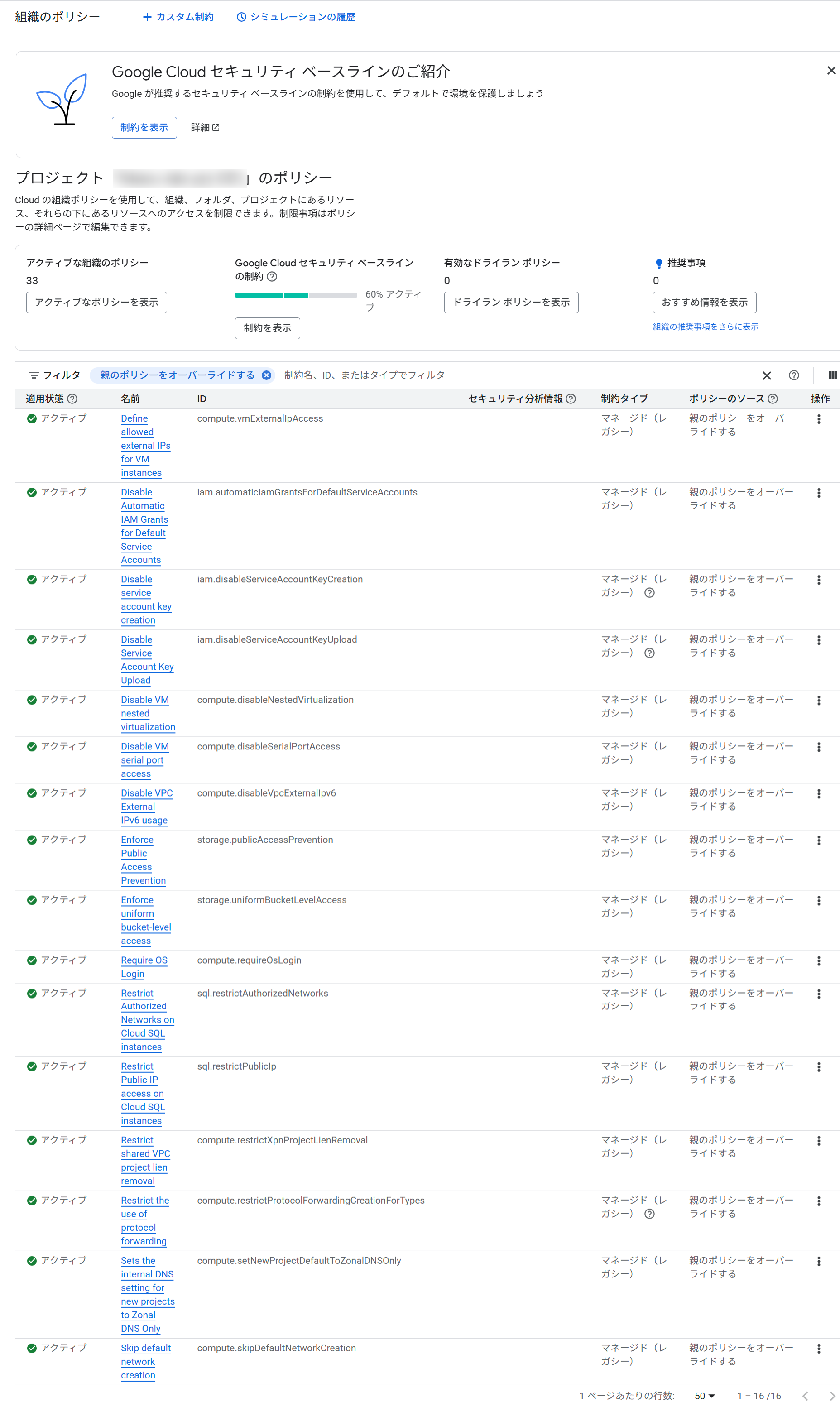
Task: Click the baseline 60% progress bar
Action: pyautogui.click(x=295, y=295)
